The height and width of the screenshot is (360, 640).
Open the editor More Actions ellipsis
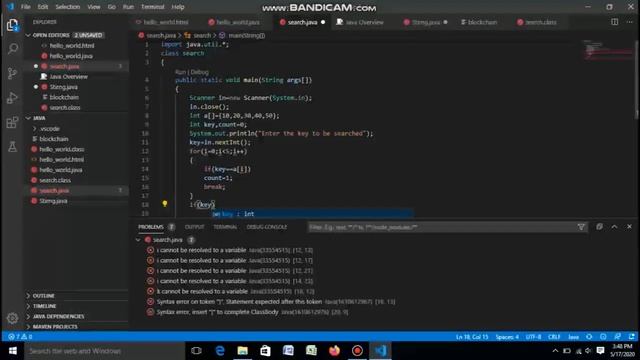(x=629, y=22)
